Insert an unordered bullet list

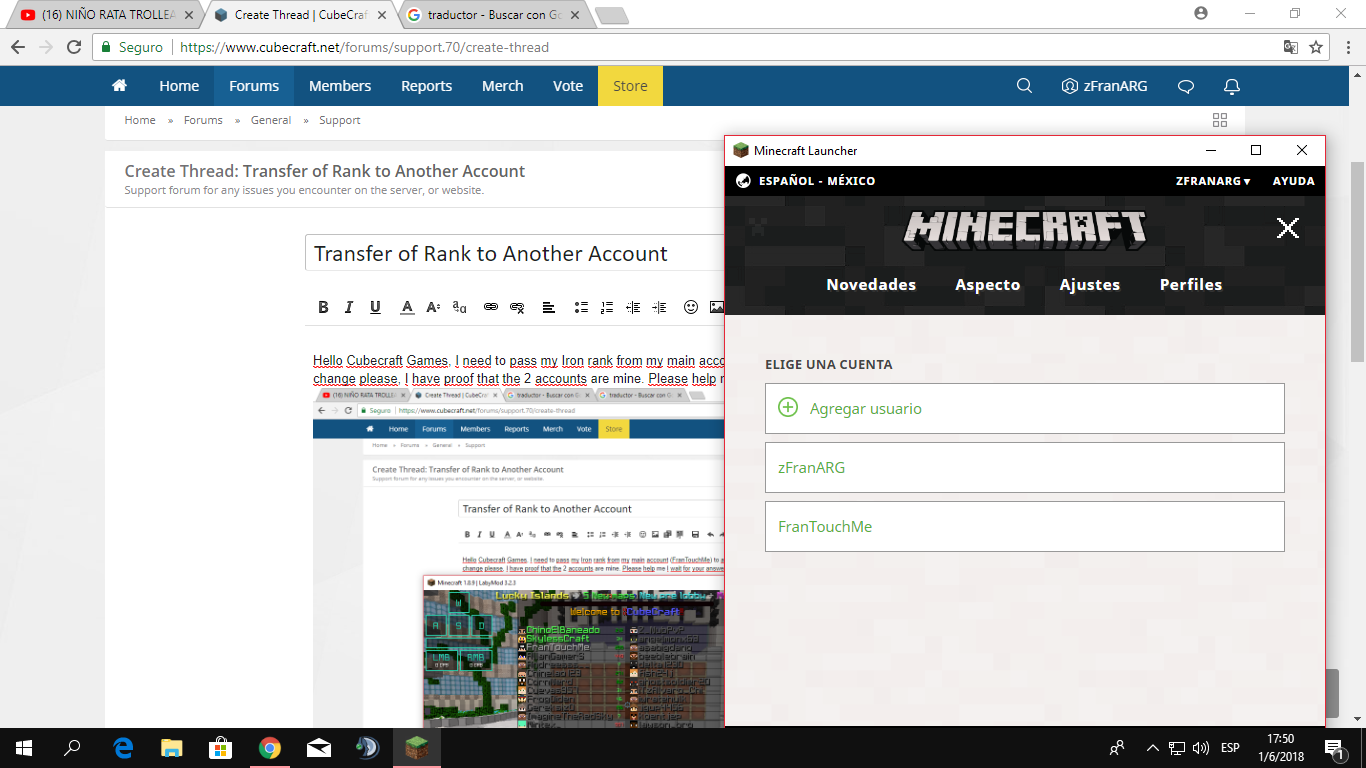pos(581,307)
